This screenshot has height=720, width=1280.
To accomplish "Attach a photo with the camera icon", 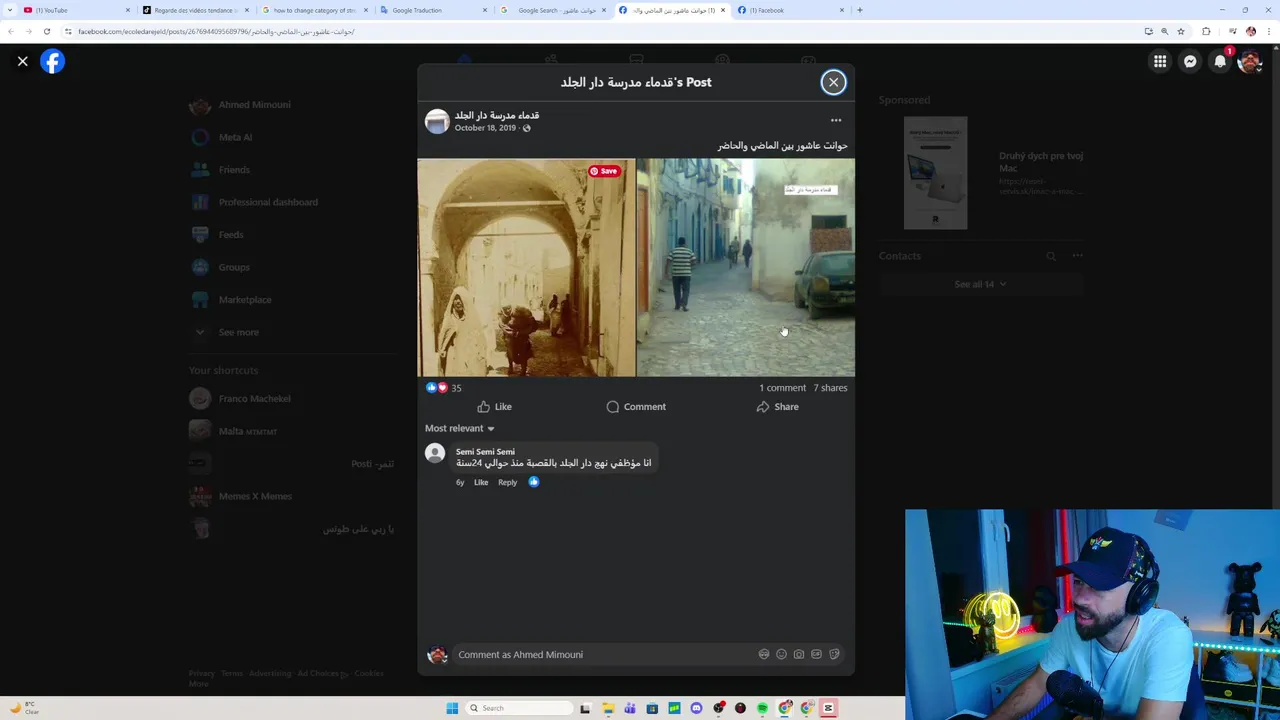I will (x=799, y=654).
